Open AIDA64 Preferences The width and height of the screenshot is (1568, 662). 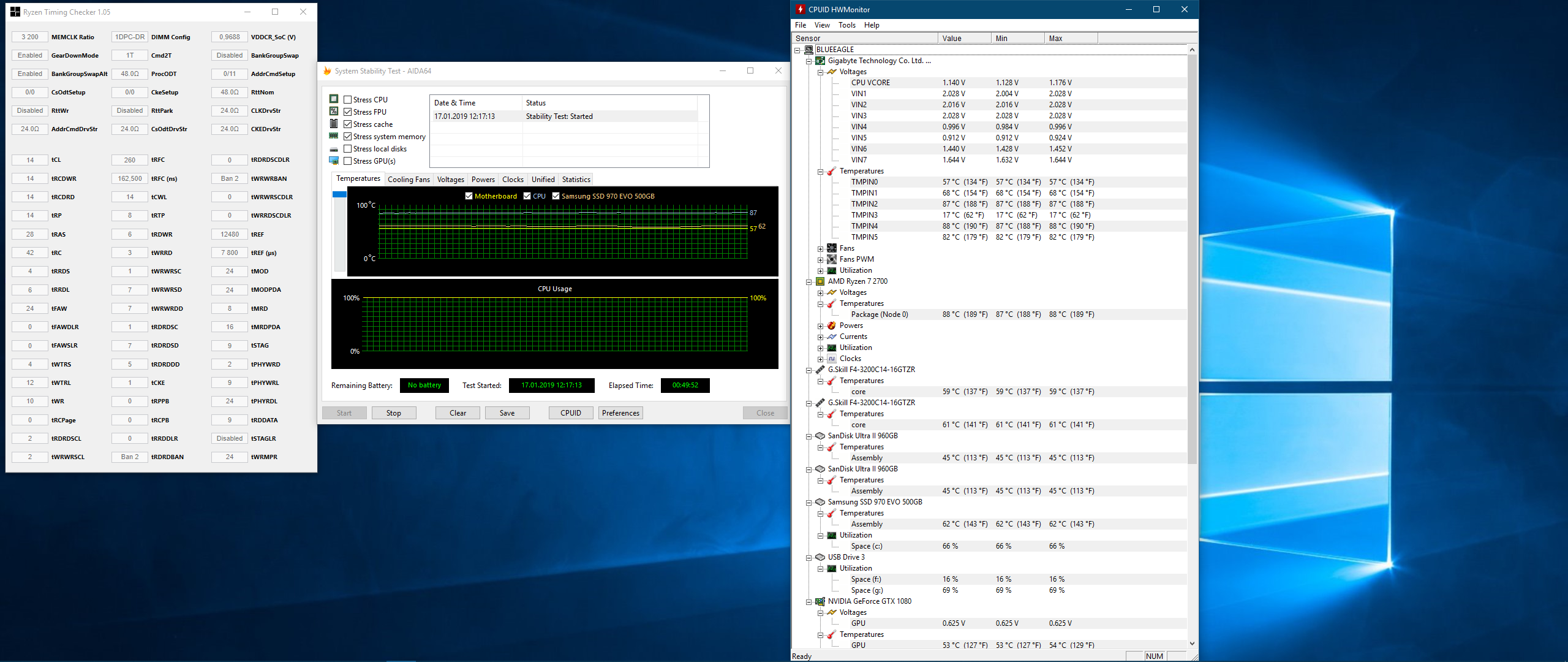(620, 413)
